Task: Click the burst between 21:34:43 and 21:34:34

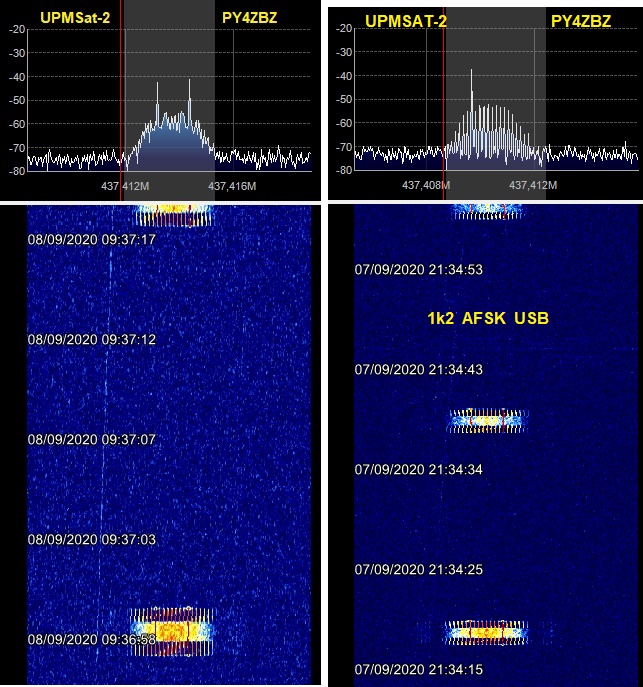Action: coord(487,421)
